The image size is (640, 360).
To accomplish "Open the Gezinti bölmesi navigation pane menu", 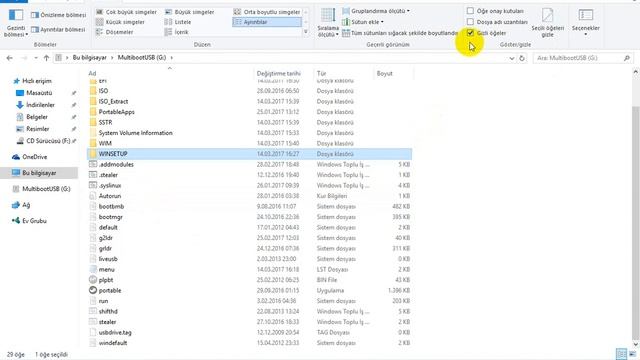I will pyautogui.click(x=16, y=23).
